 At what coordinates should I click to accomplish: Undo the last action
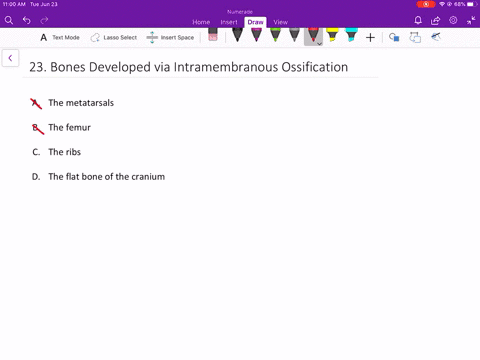click(27, 20)
